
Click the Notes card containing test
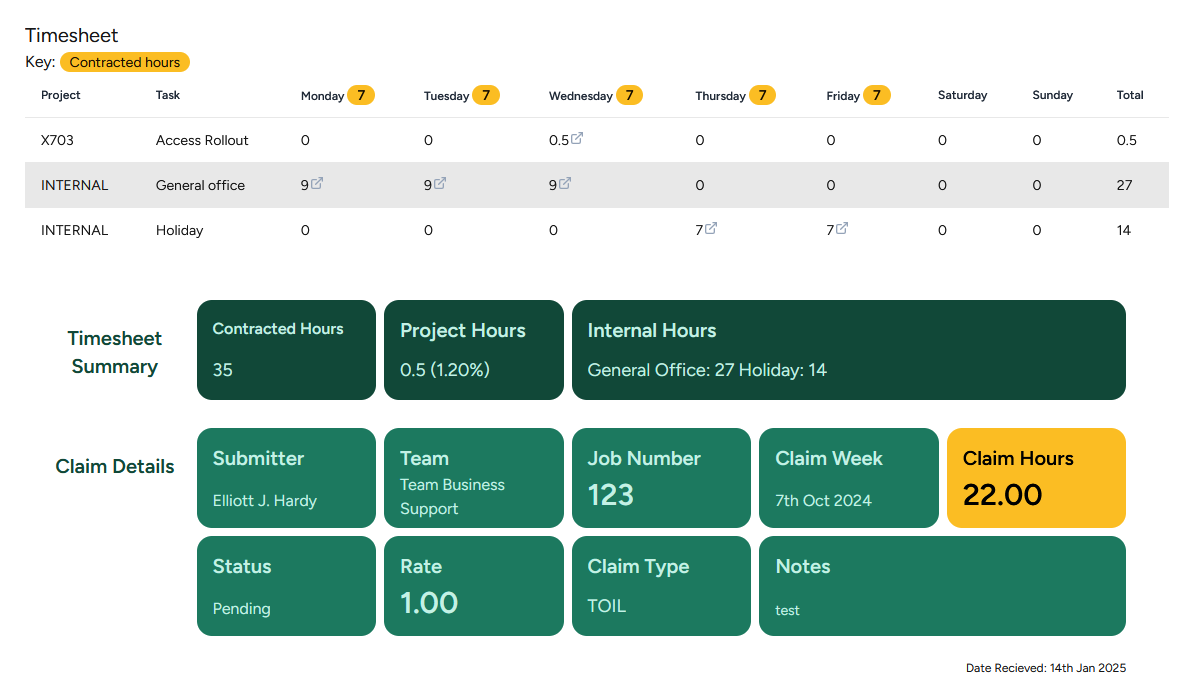(942, 586)
